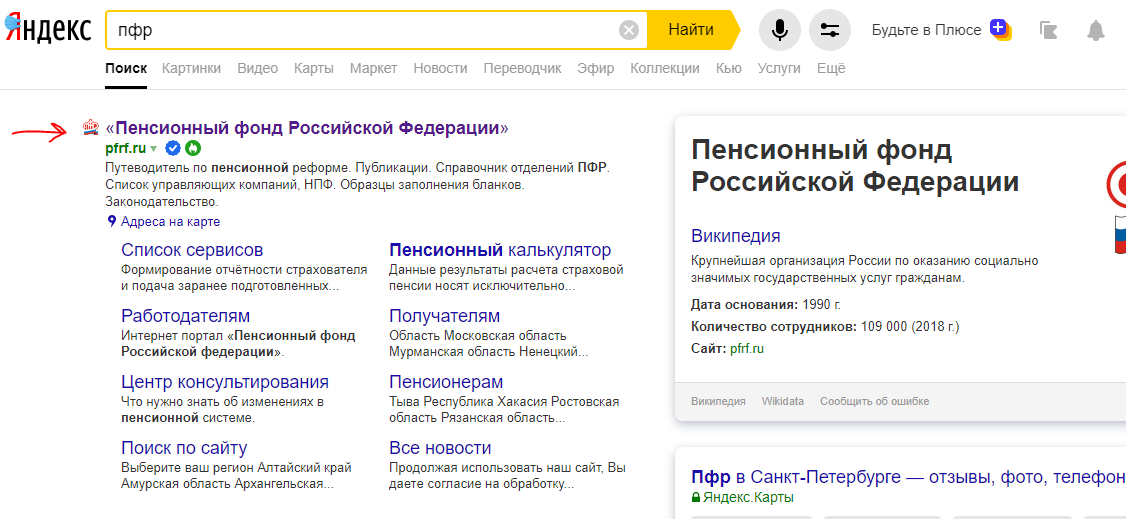Switch to the Видео tab
This screenshot has width=1126, height=519.
pos(257,68)
